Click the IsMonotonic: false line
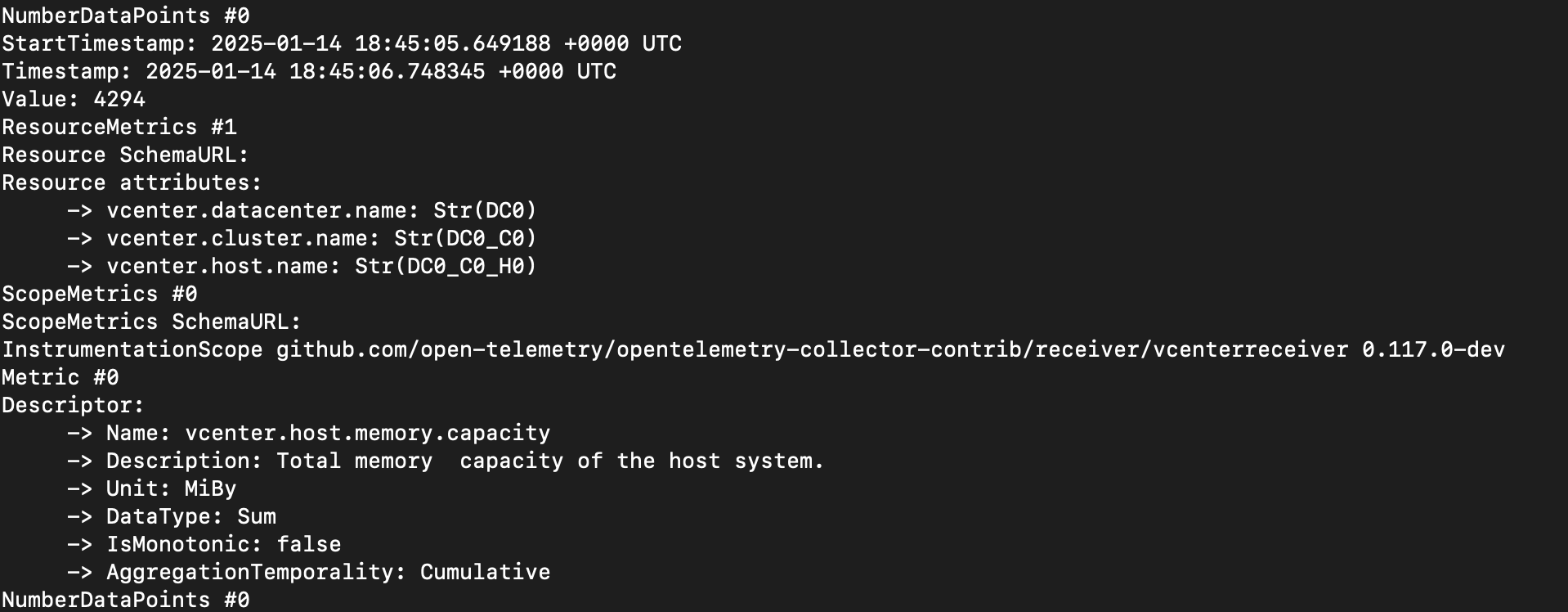 click(204, 544)
